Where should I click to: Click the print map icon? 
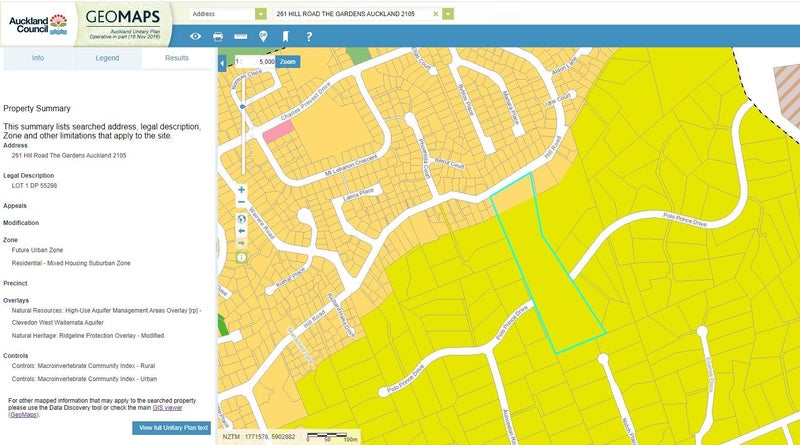coord(218,37)
